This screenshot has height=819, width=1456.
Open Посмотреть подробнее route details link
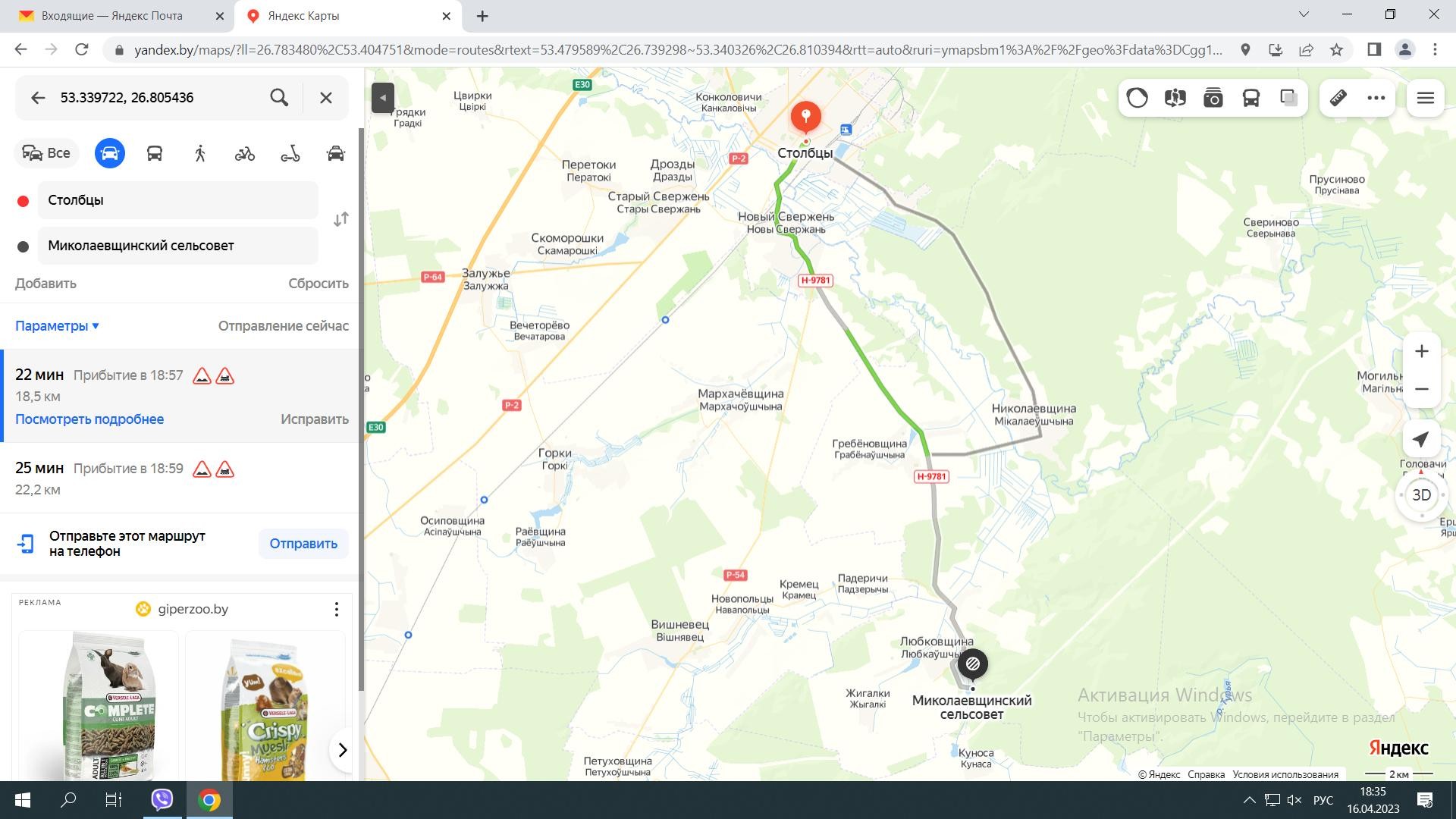point(89,419)
